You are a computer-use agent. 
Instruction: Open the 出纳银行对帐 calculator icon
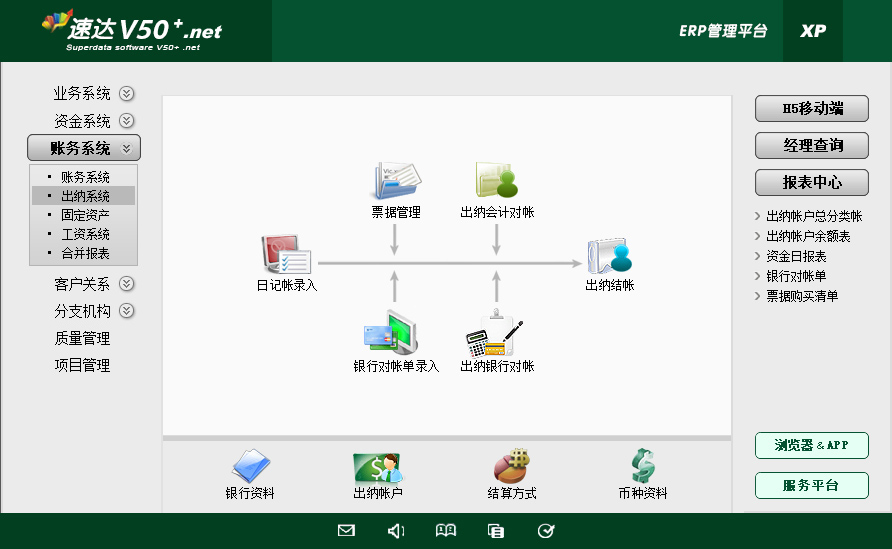494,333
